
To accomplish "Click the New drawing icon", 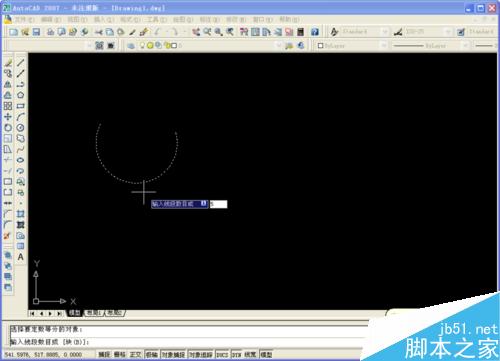I will [x=14, y=32].
